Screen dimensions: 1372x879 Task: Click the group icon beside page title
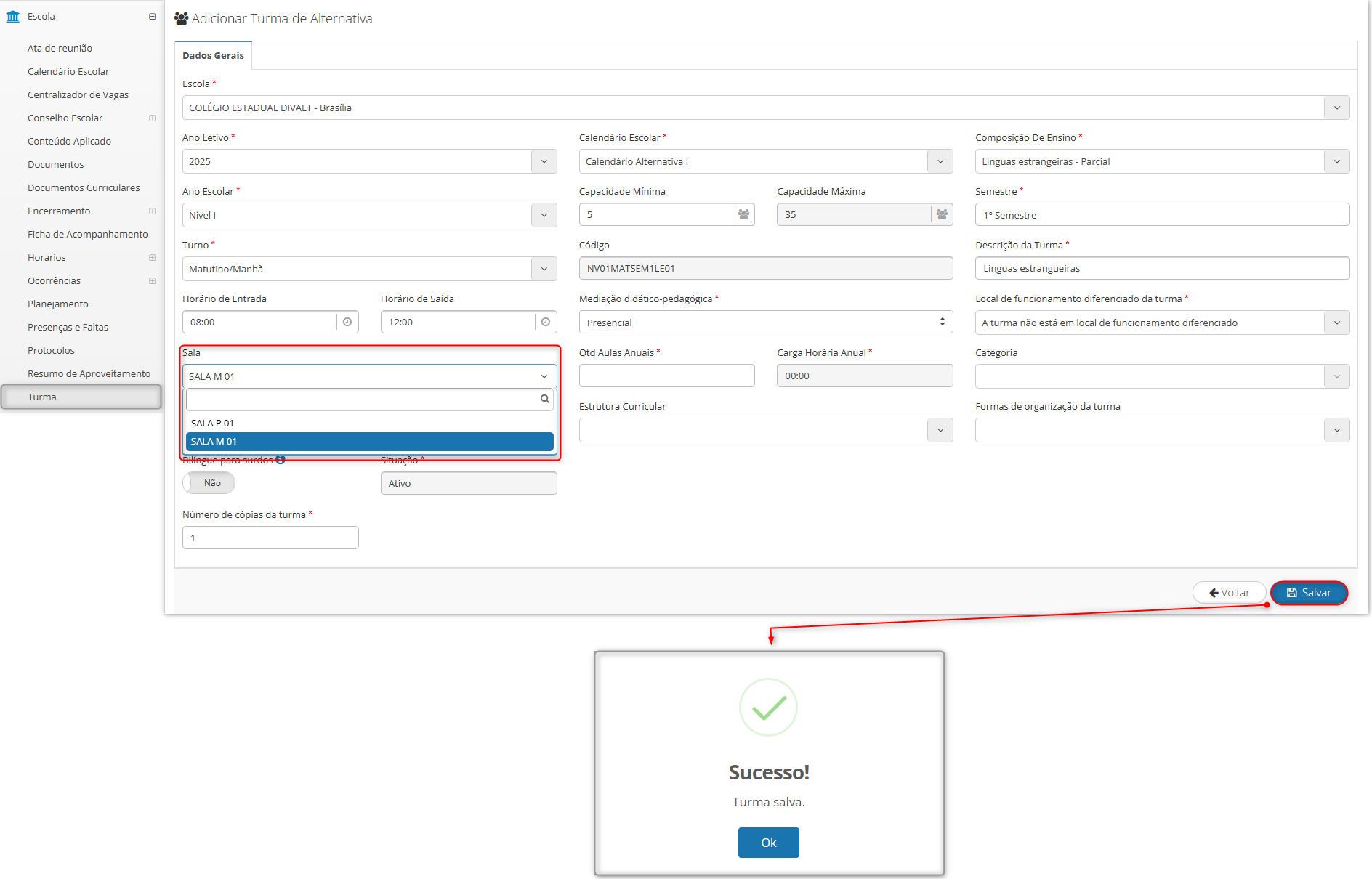tap(182, 19)
